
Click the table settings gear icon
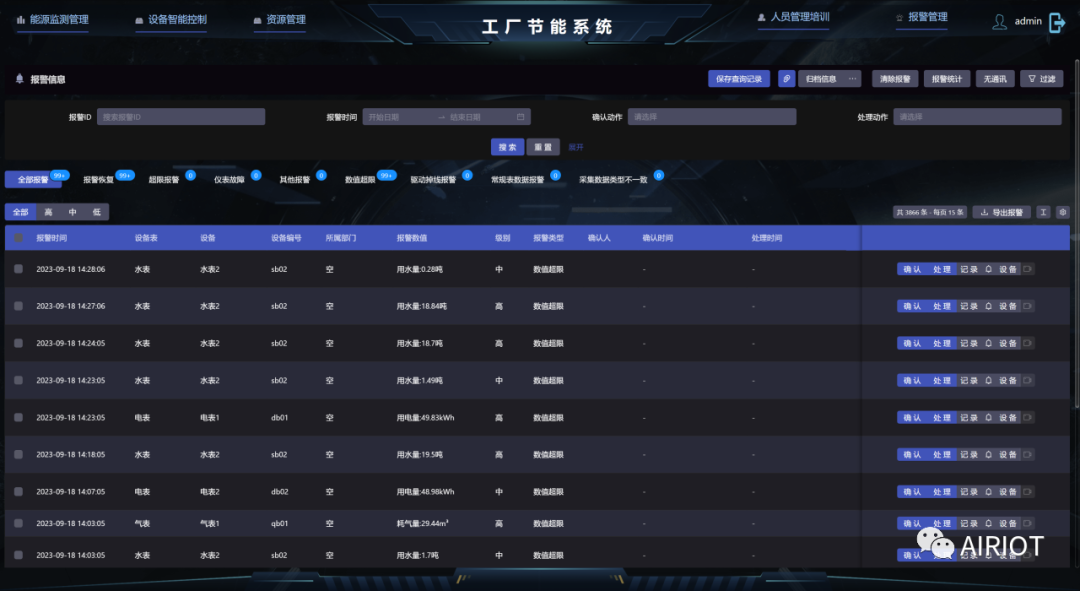coord(1063,212)
